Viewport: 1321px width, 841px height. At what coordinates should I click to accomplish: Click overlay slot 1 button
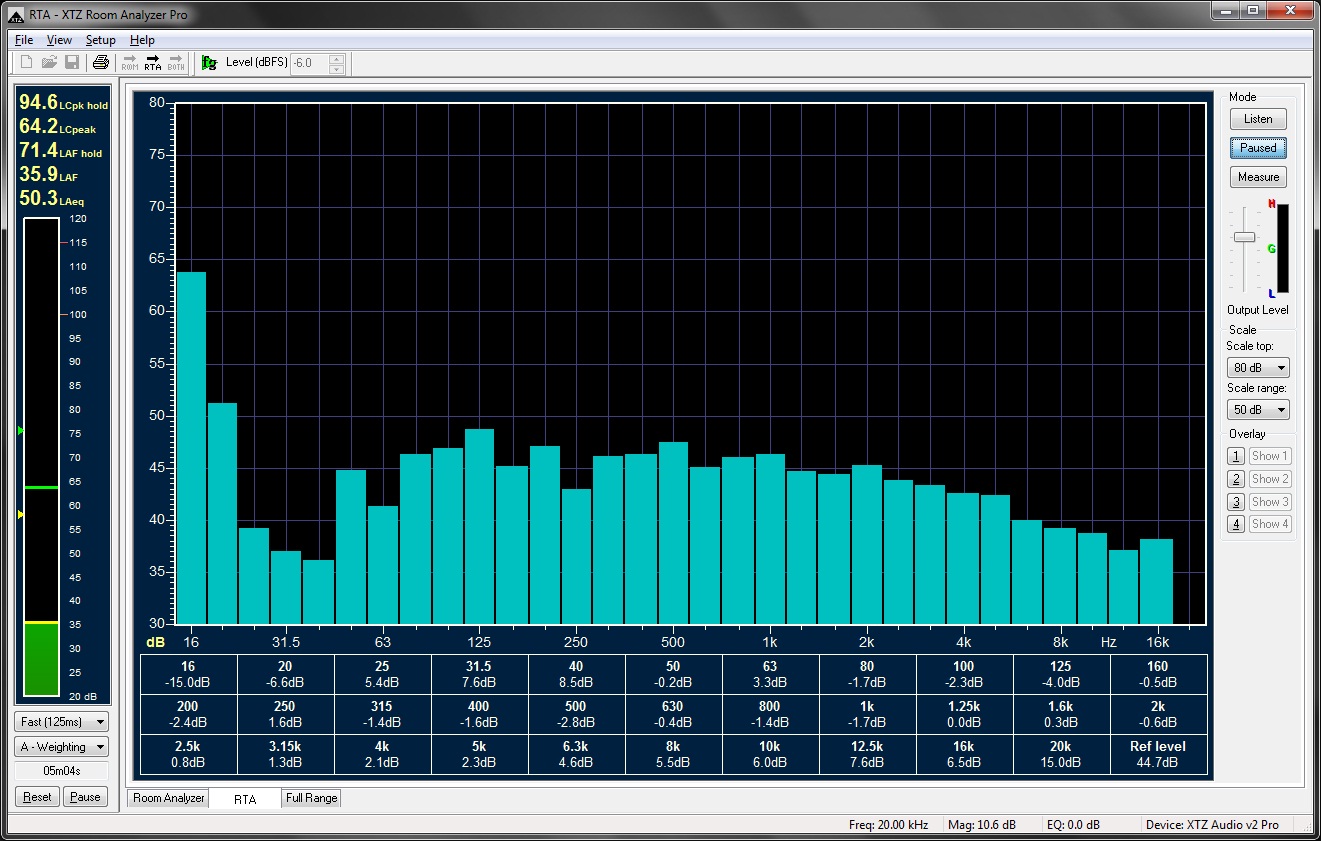click(x=1236, y=456)
